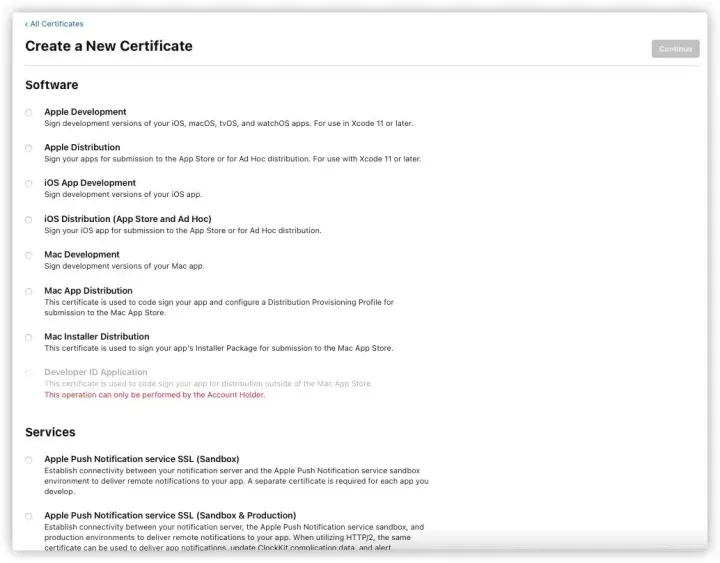Click 'Apple Push Notification service SSL (Sandbox & Production)' title
This screenshot has width=720, height=563.
pos(170,515)
